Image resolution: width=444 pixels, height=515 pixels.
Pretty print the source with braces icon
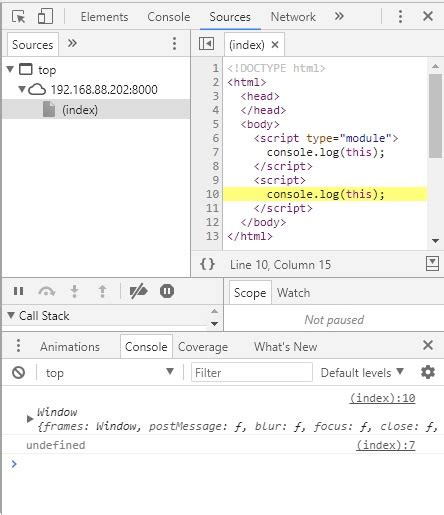207,264
